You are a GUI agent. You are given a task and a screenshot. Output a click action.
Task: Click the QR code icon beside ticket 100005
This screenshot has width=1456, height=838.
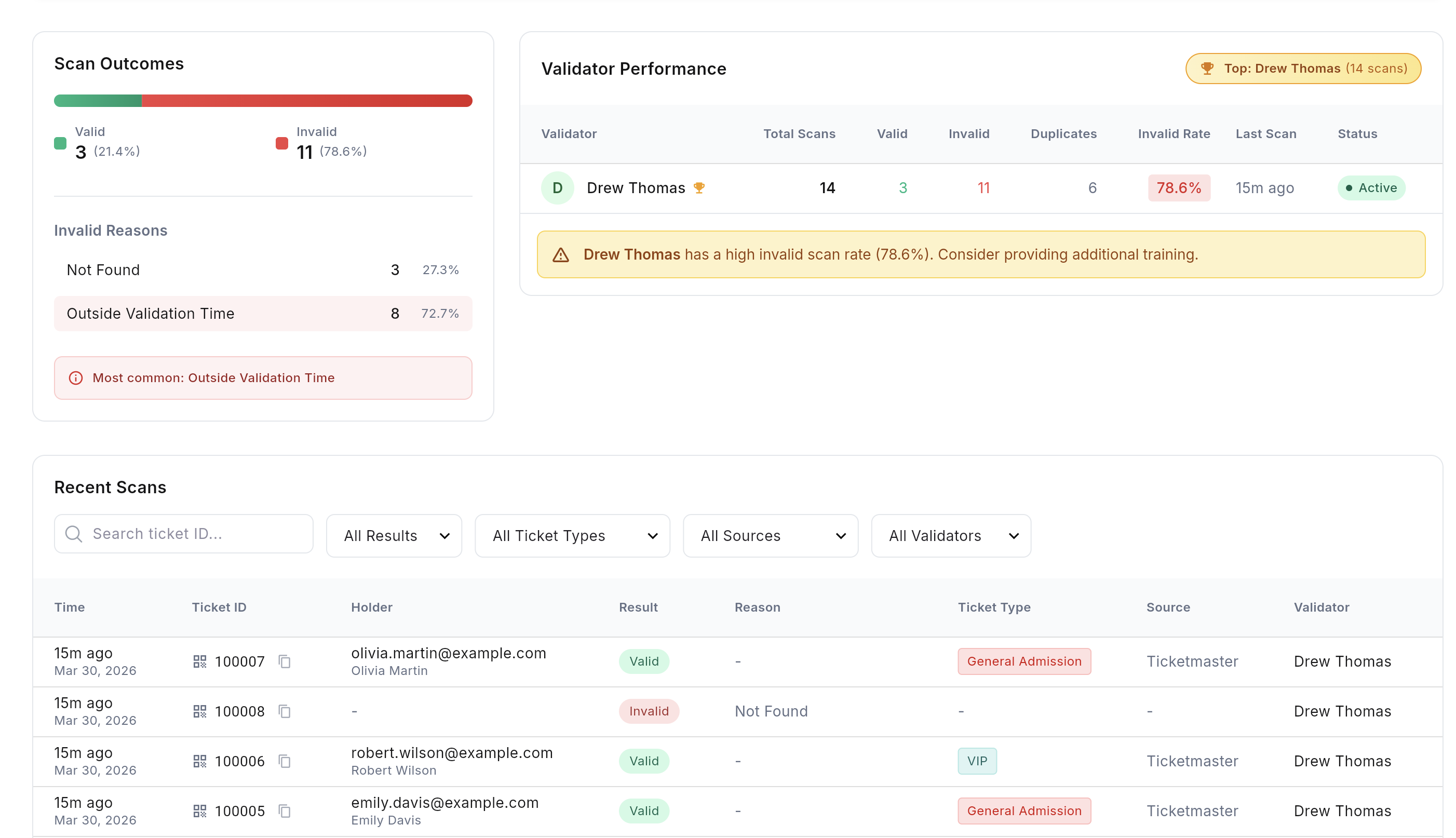200,810
